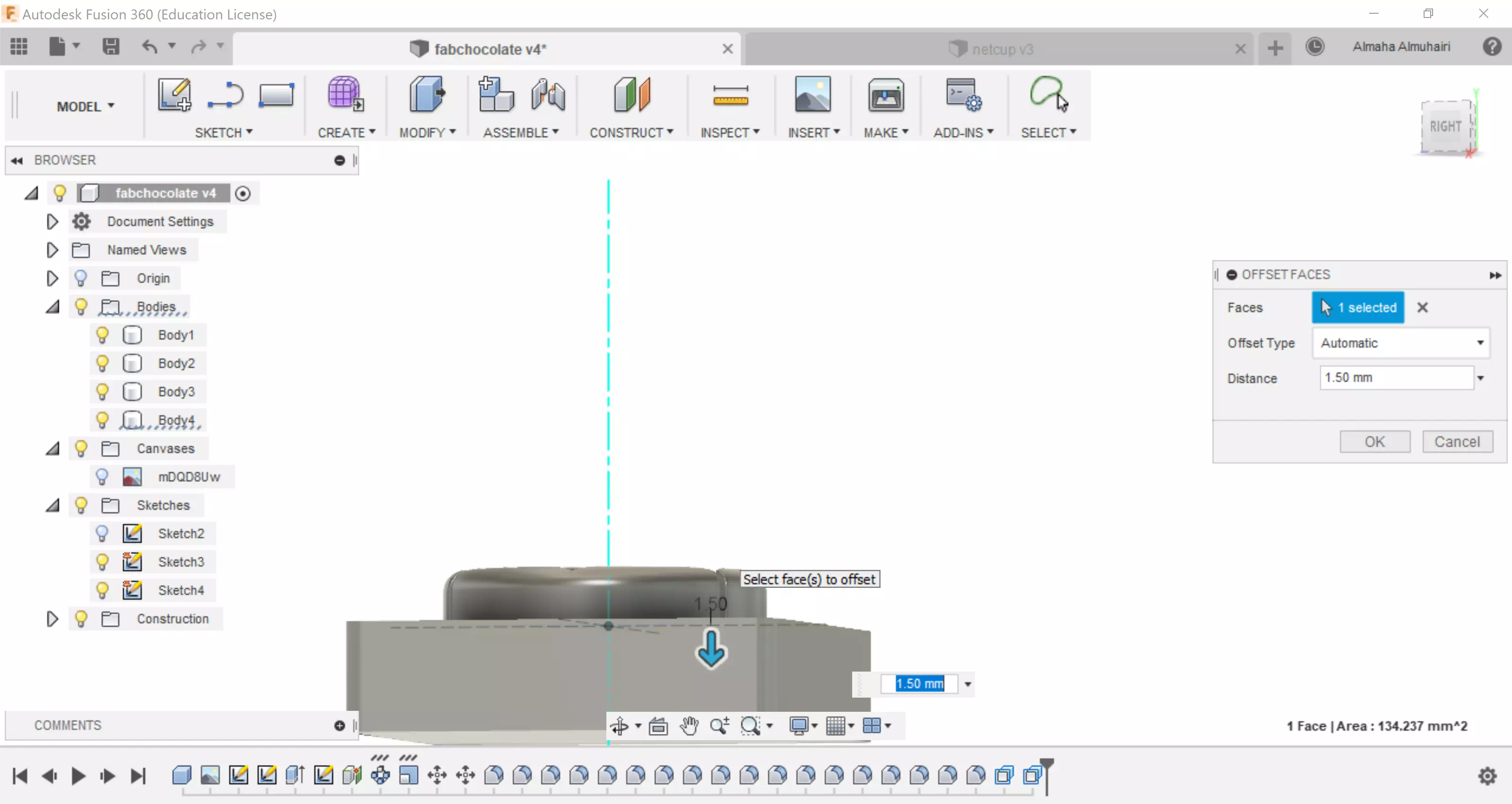Confirm Offset Faces with OK
Image resolution: width=1512 pixels, height=804 pixels.
[1374, 442]
